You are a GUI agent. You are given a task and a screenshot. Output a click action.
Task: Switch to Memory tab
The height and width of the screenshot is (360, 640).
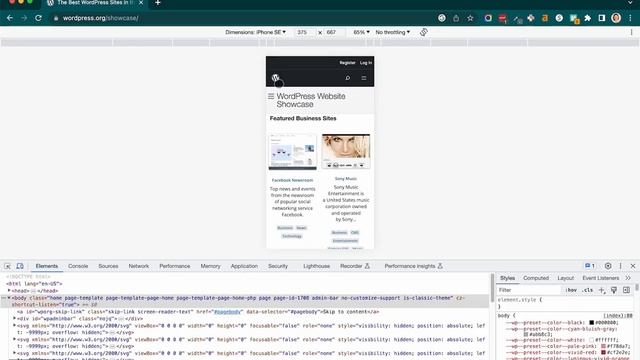(210, 266)
